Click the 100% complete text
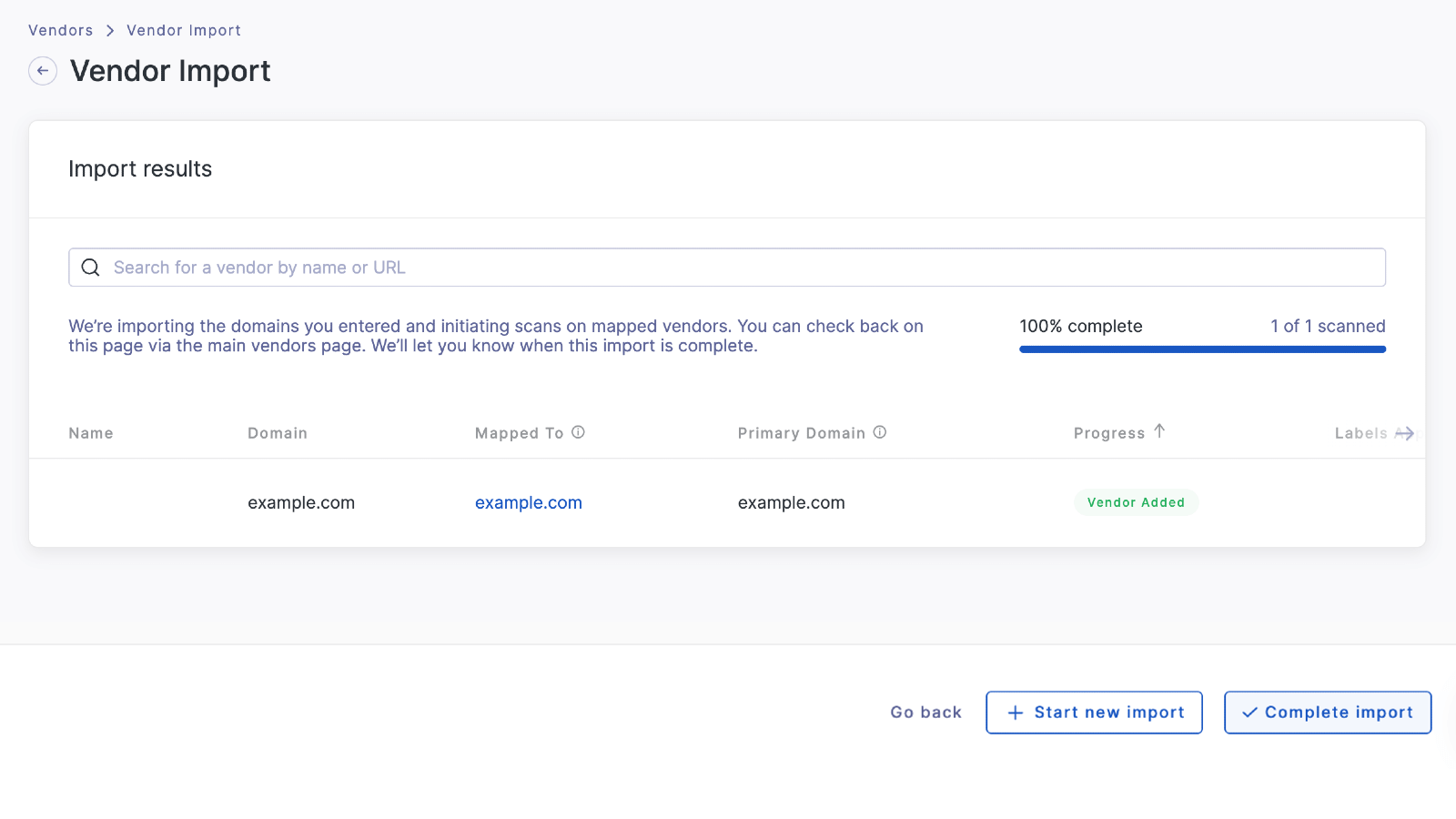Image resolution: width=1456 pixels, height=819 pixels. pyautogui.click(x=1081, y=326)
